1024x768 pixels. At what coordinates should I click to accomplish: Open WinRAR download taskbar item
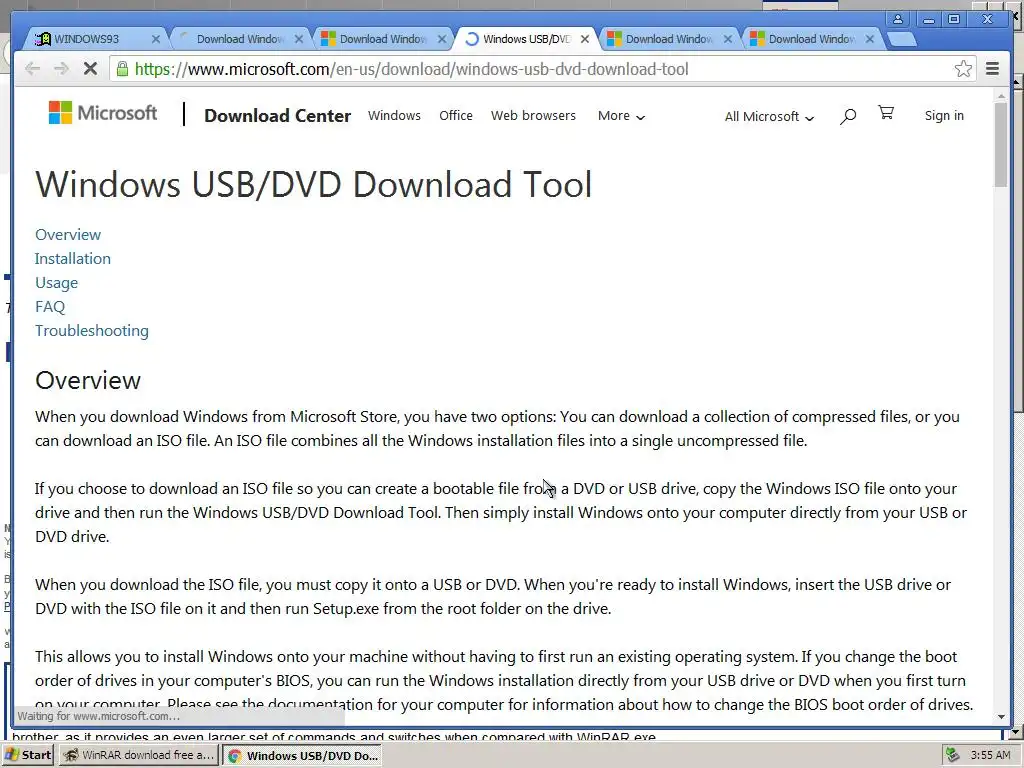[x=138, y=755]
